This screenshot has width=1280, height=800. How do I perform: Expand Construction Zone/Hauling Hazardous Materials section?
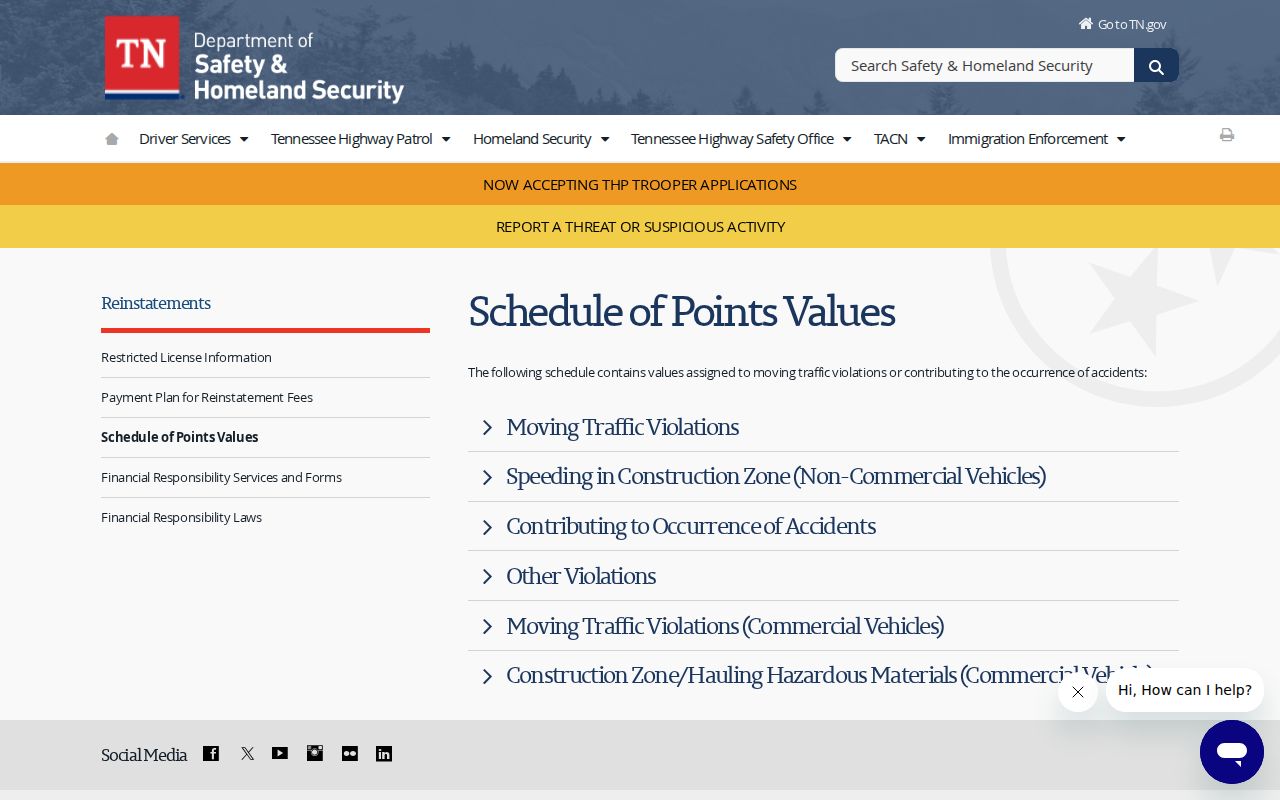click(823, 676)
